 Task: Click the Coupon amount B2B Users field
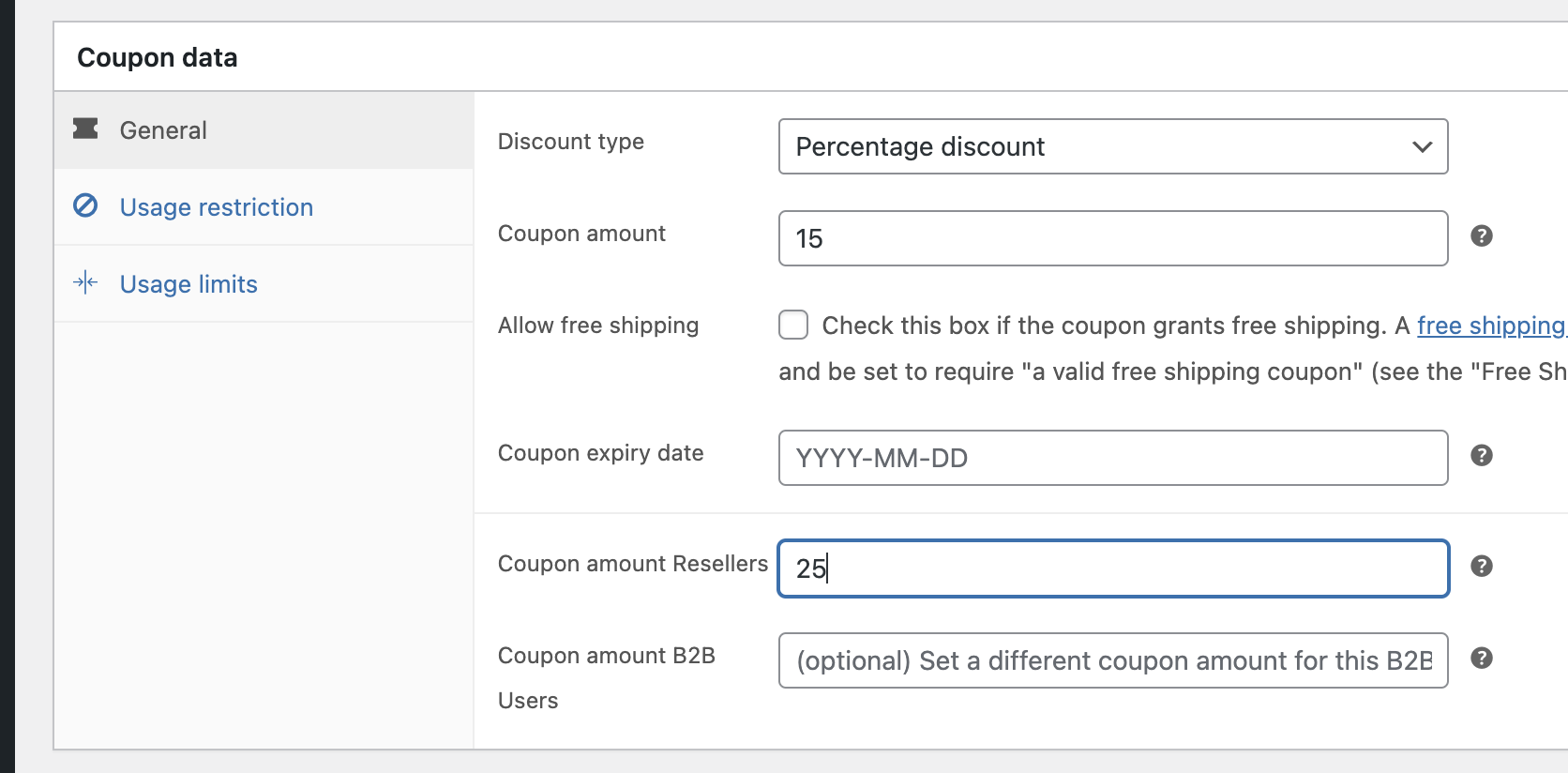[1113, 660]
